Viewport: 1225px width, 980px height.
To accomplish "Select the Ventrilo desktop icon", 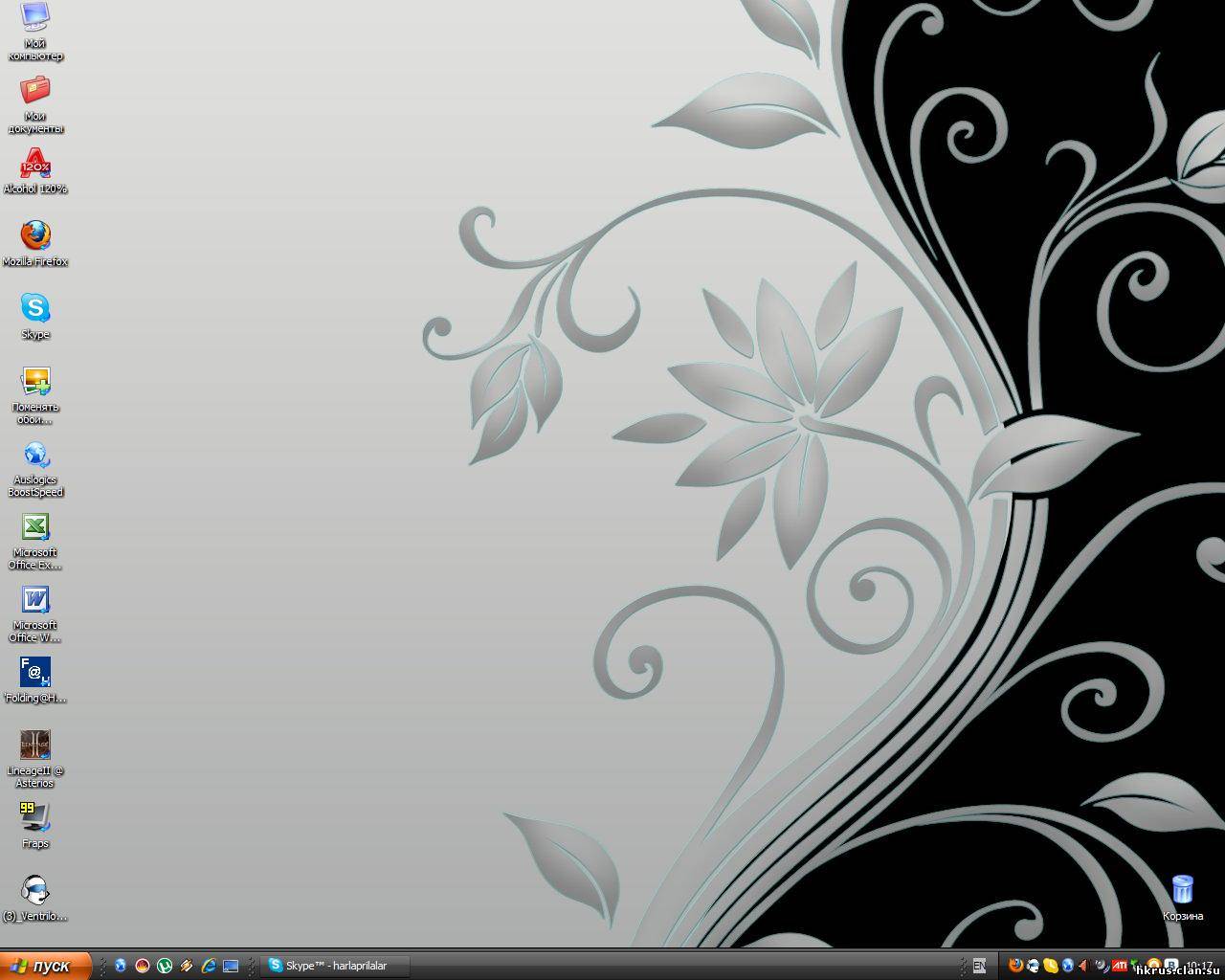I will pos(35,890).
